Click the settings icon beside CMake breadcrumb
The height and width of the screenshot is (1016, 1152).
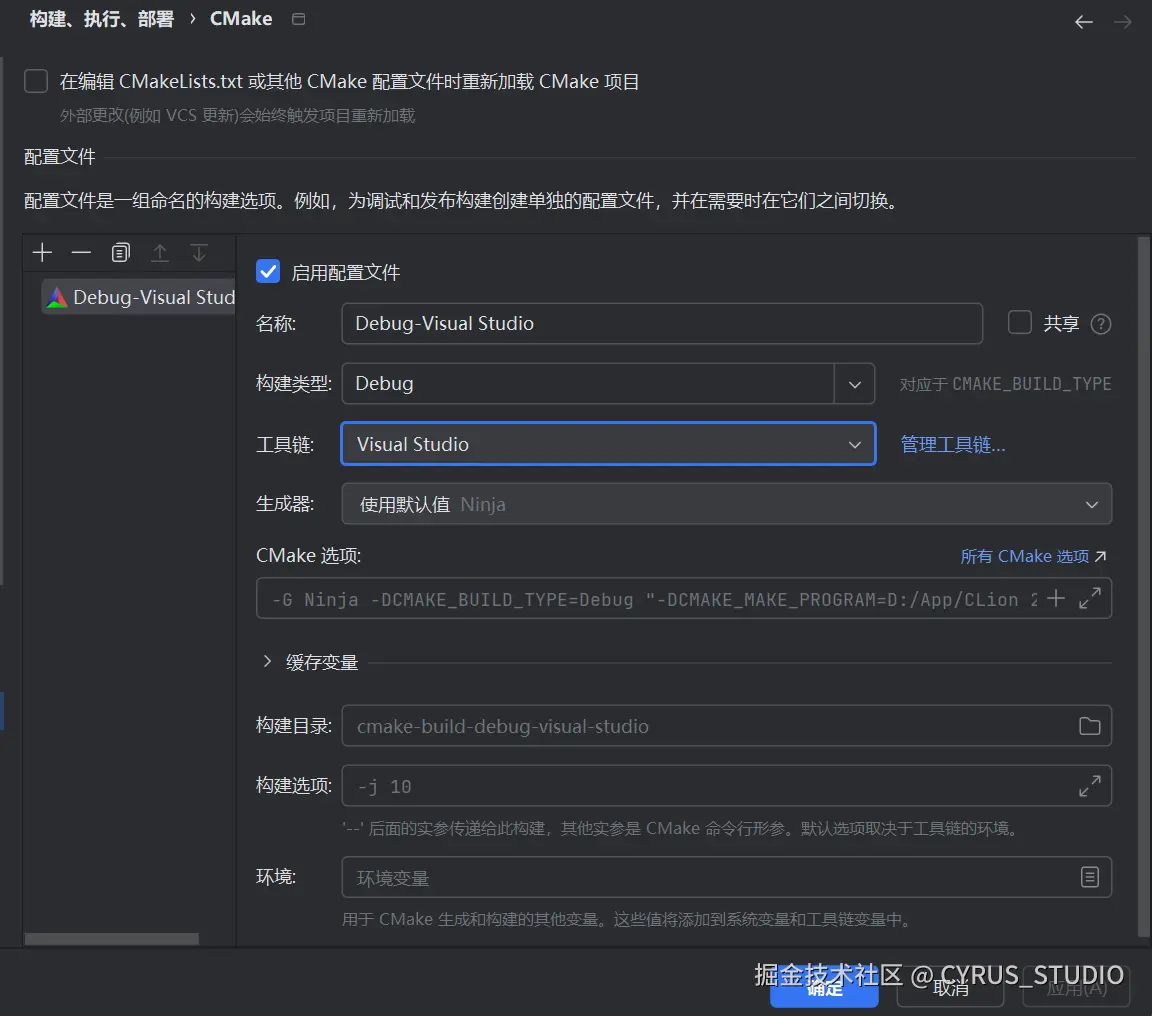(x=298, y=19)
